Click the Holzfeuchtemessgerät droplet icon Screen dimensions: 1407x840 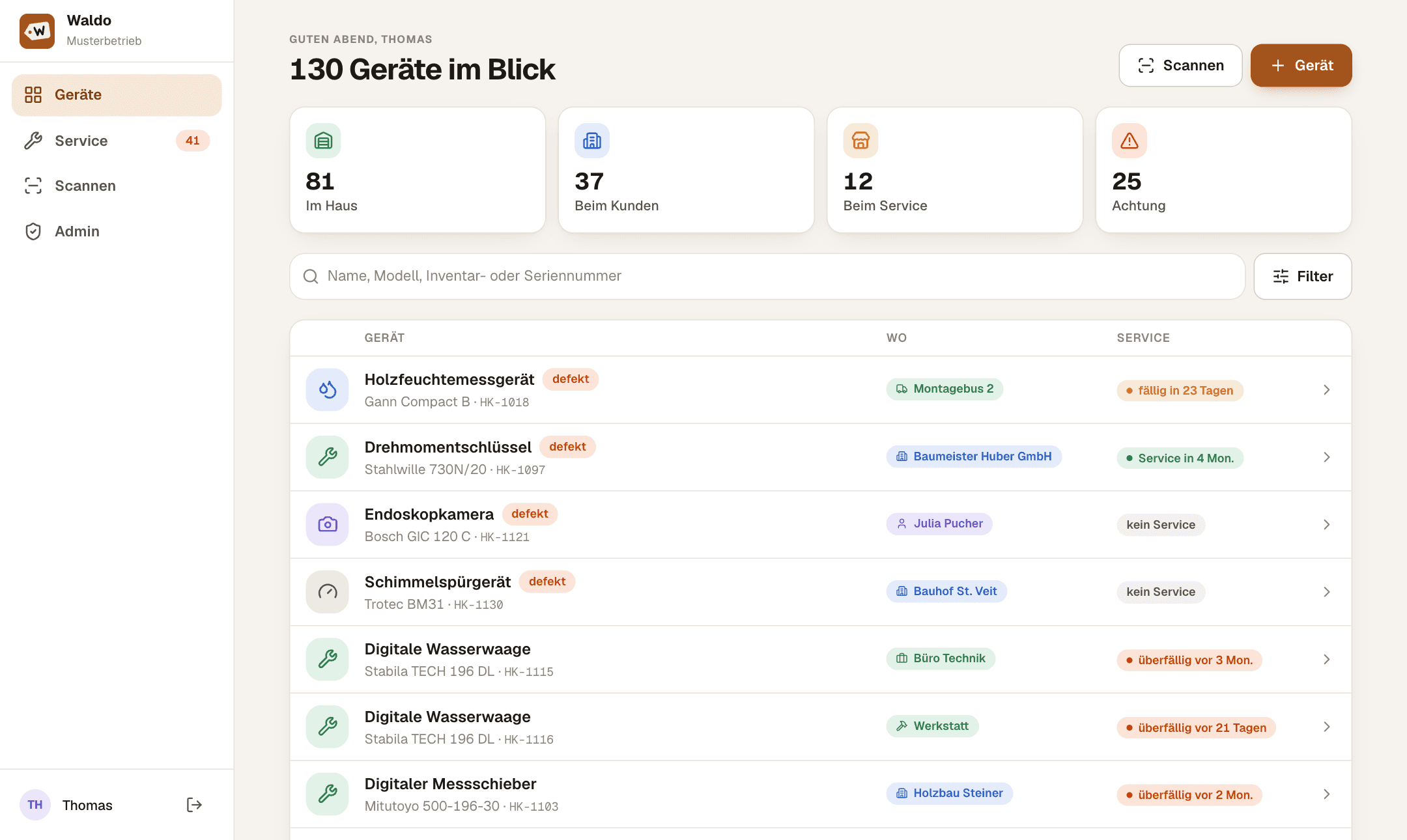(x=327, y=389)
